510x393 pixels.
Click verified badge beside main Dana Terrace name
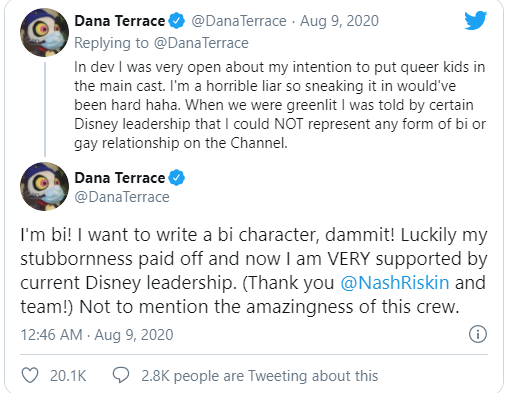click(x=176, y=178)
